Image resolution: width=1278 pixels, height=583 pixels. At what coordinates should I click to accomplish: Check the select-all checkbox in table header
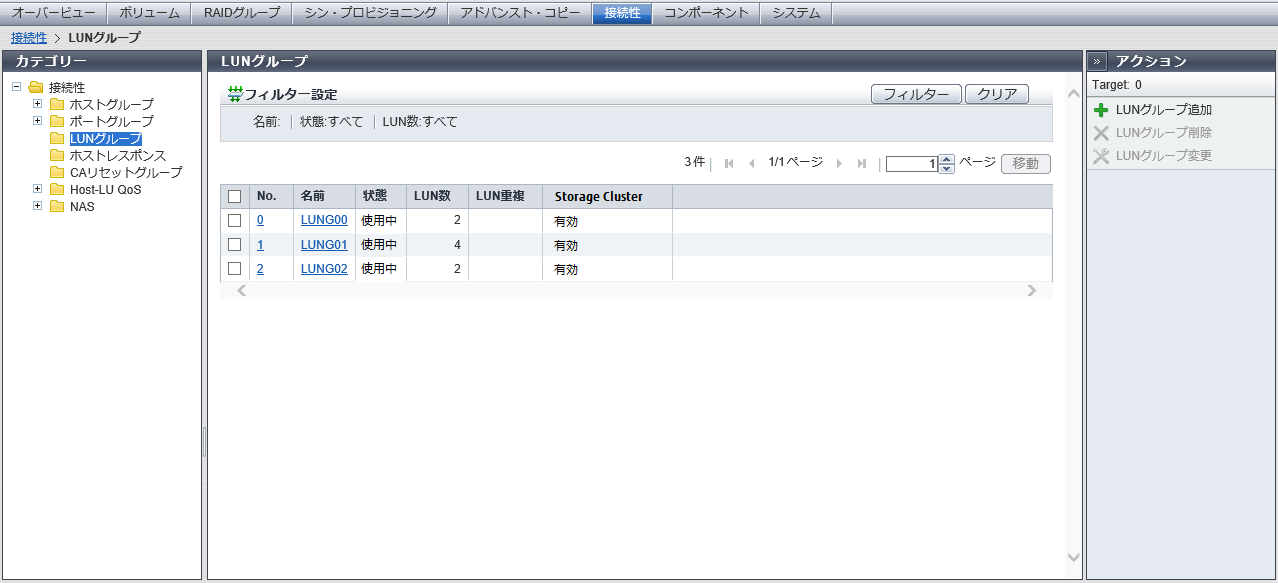click(235, 197)
